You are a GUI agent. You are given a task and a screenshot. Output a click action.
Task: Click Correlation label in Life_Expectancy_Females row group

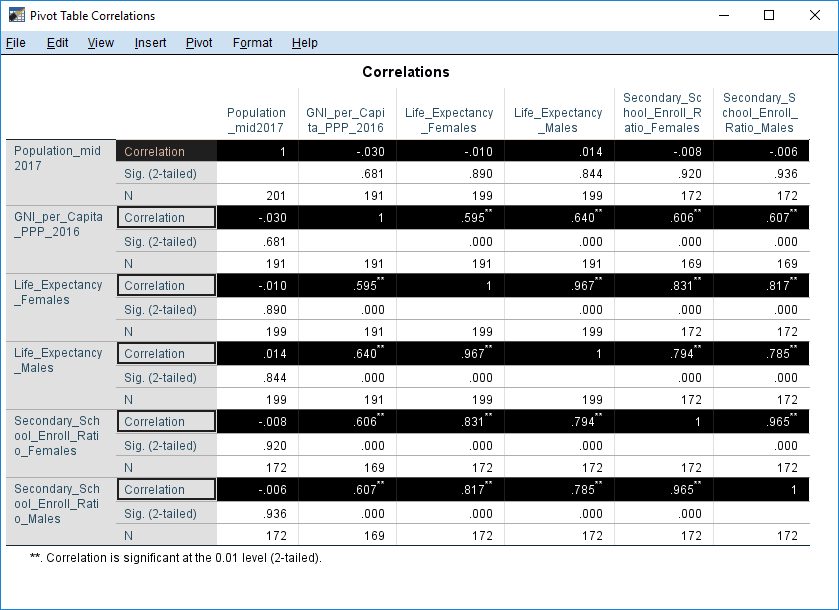pyautogui.click(x=166, y=286)
